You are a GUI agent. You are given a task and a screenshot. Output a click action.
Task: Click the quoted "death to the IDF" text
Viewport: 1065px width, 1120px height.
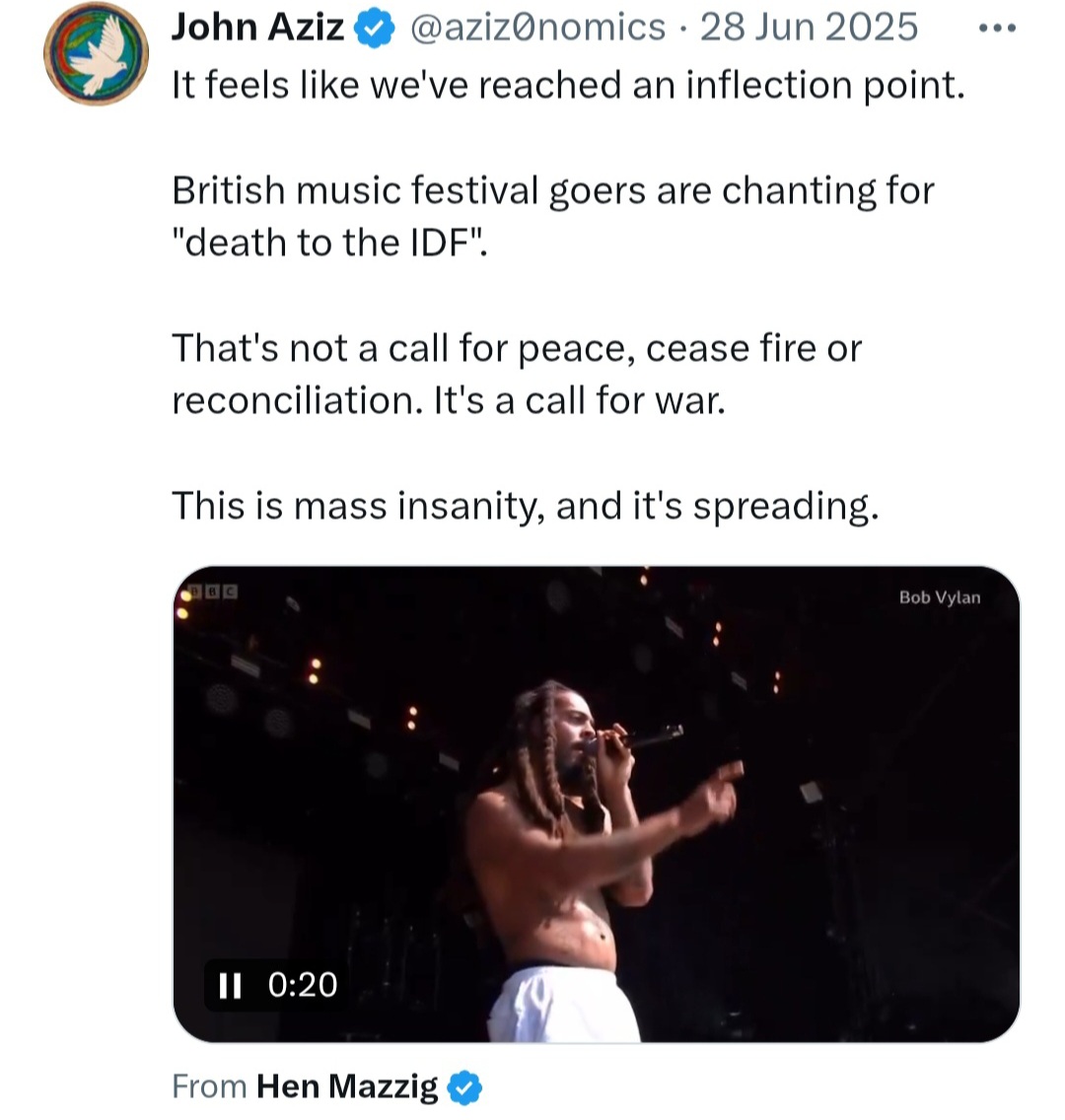(x=329, y=243)
